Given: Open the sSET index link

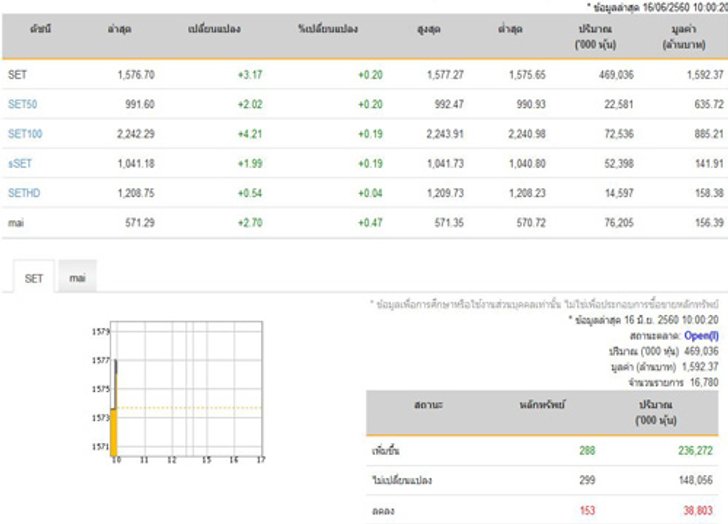Looking at the screenshot, I should point(20,163).
